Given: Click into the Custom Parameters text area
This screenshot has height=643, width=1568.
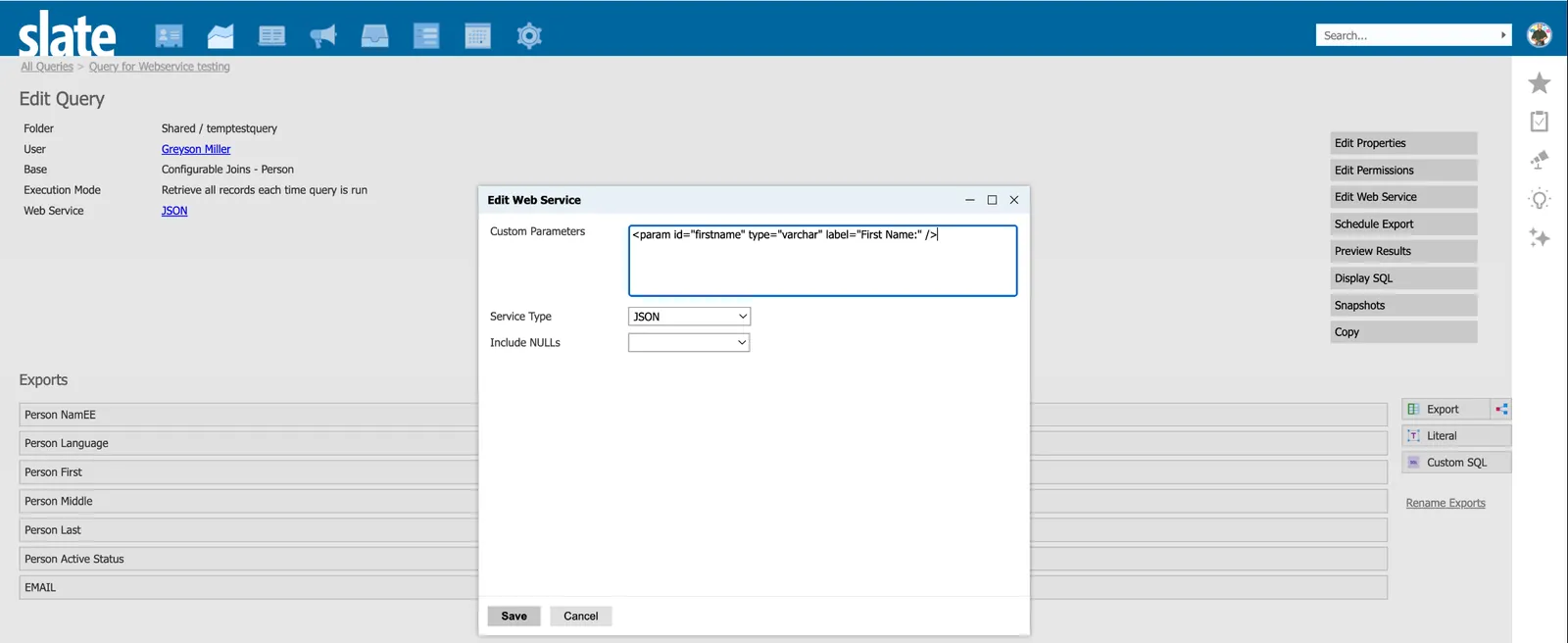Looking at the screenshot, I should pyautogui.click(x=822, y=261).
